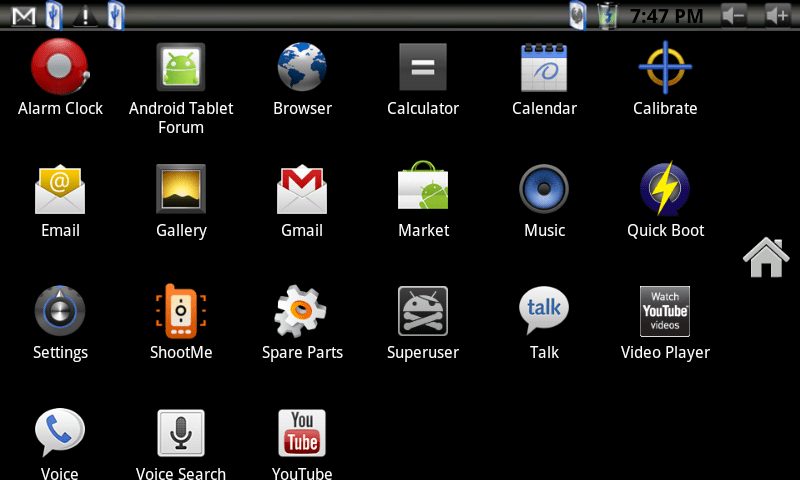Tap the volume up button
The height and width of the screenshot is (480, 800).
pos(778,15)
